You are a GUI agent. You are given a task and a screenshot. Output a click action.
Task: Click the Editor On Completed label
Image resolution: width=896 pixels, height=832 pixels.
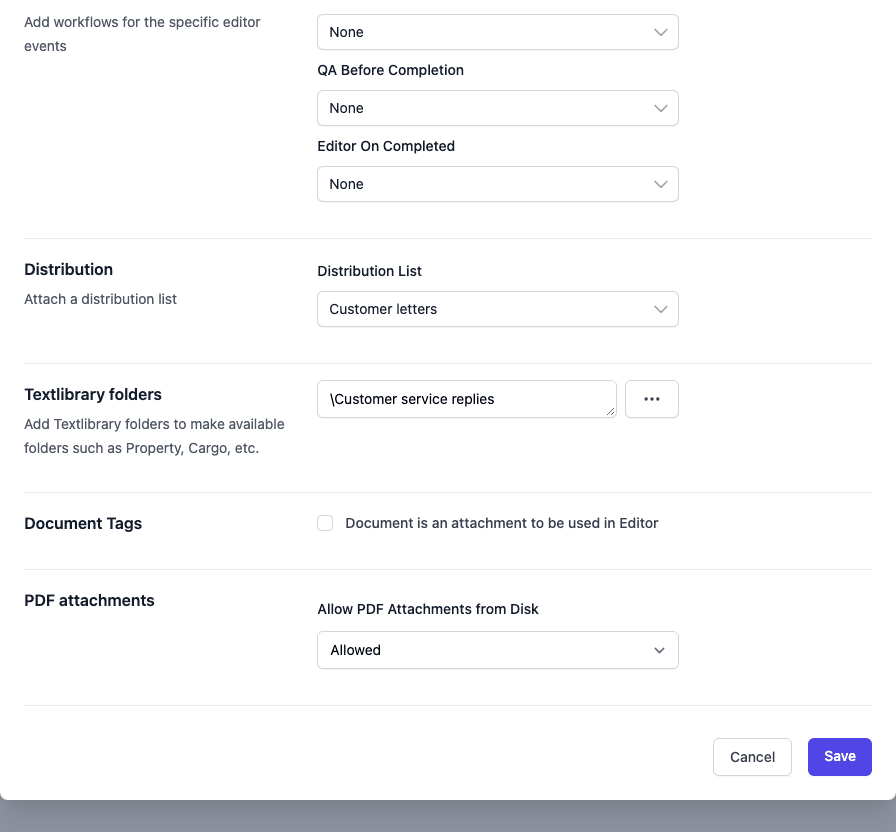[x=386, y=146]
